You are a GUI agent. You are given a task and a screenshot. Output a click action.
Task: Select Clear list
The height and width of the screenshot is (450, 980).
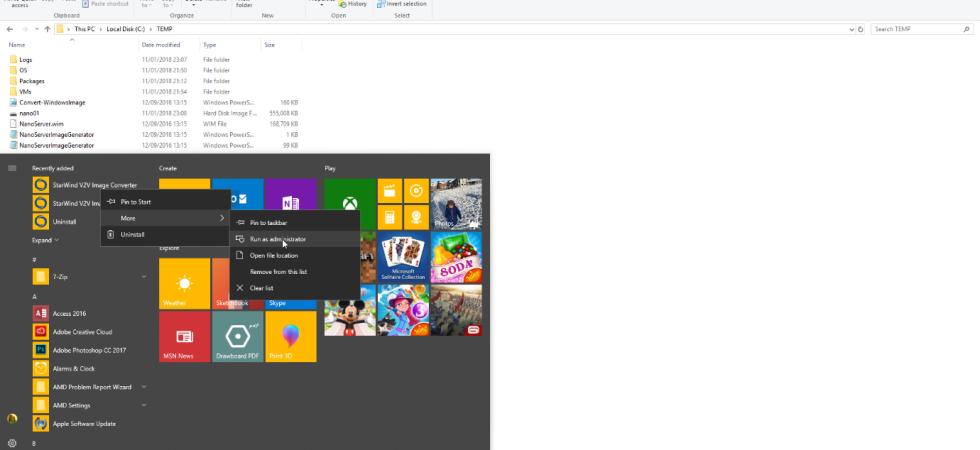point(295,288)
